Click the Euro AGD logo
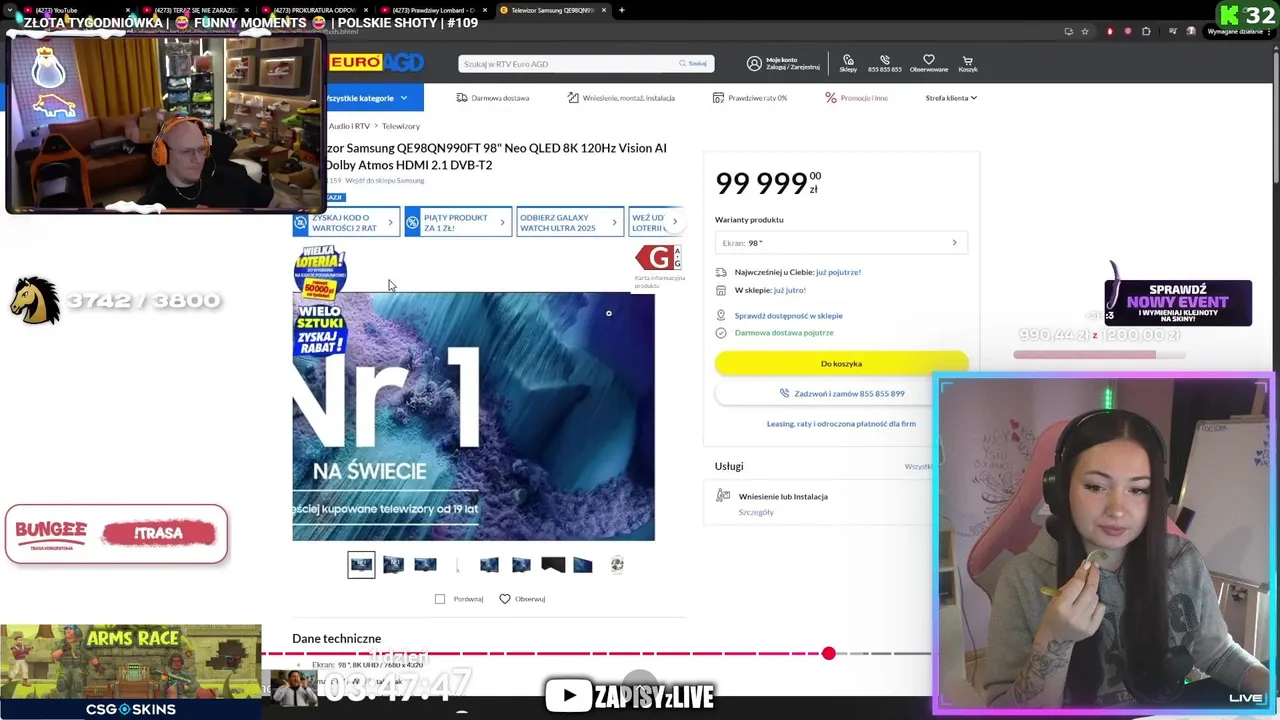Viewport: 1280px width, 720px height. 376,62
